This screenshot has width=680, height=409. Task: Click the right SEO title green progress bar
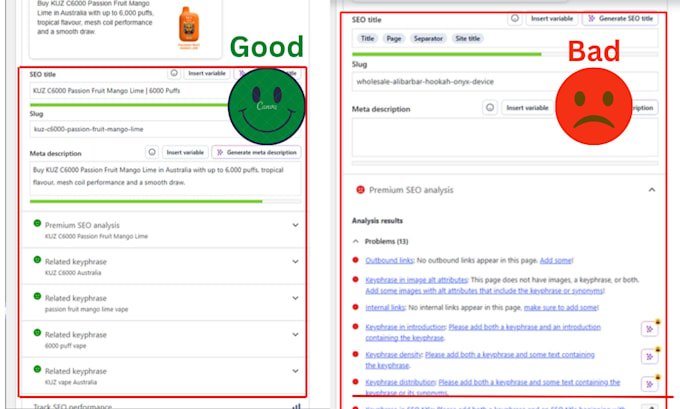click(447, 54)
